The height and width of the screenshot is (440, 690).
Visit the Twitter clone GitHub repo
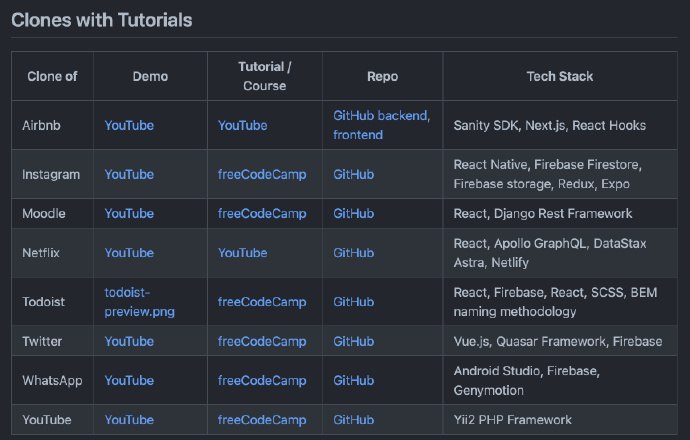[353, 341]
